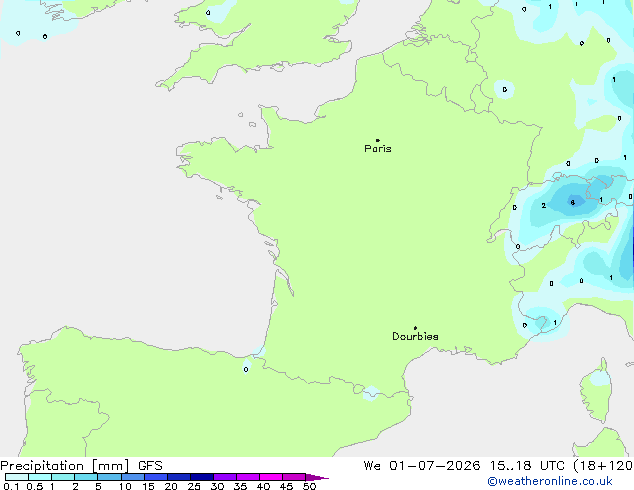Pick the 0.5–1 mm legend swatch
634x490 pixels.
pyautogui.click(x=40, y=477)
